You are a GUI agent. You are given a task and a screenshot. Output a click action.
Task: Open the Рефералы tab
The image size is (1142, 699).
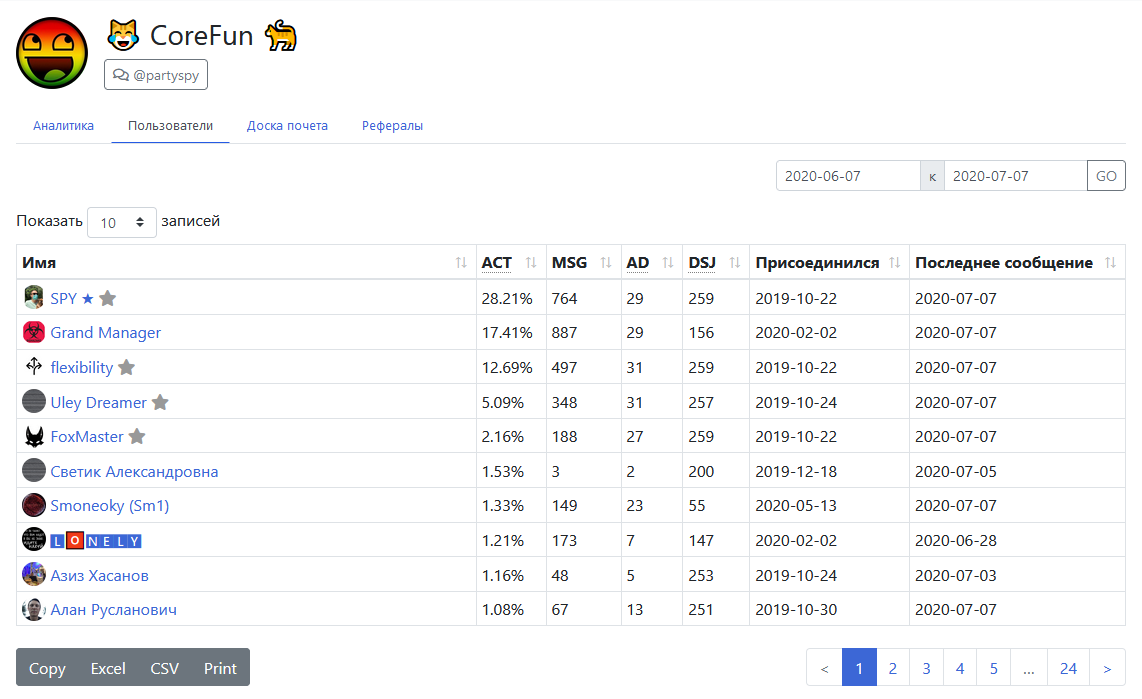point(392,125)
